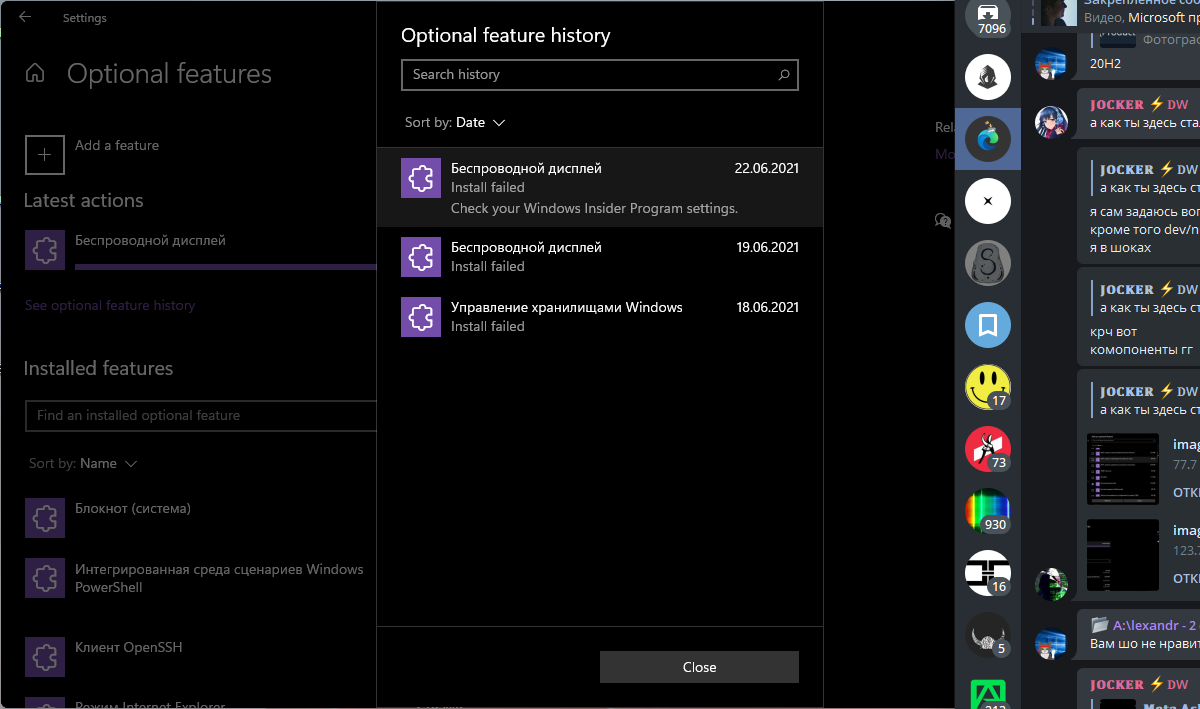Open inbox icon with 7096 badge
This screenshot has width=1200, height=709.
click(988, 16)
